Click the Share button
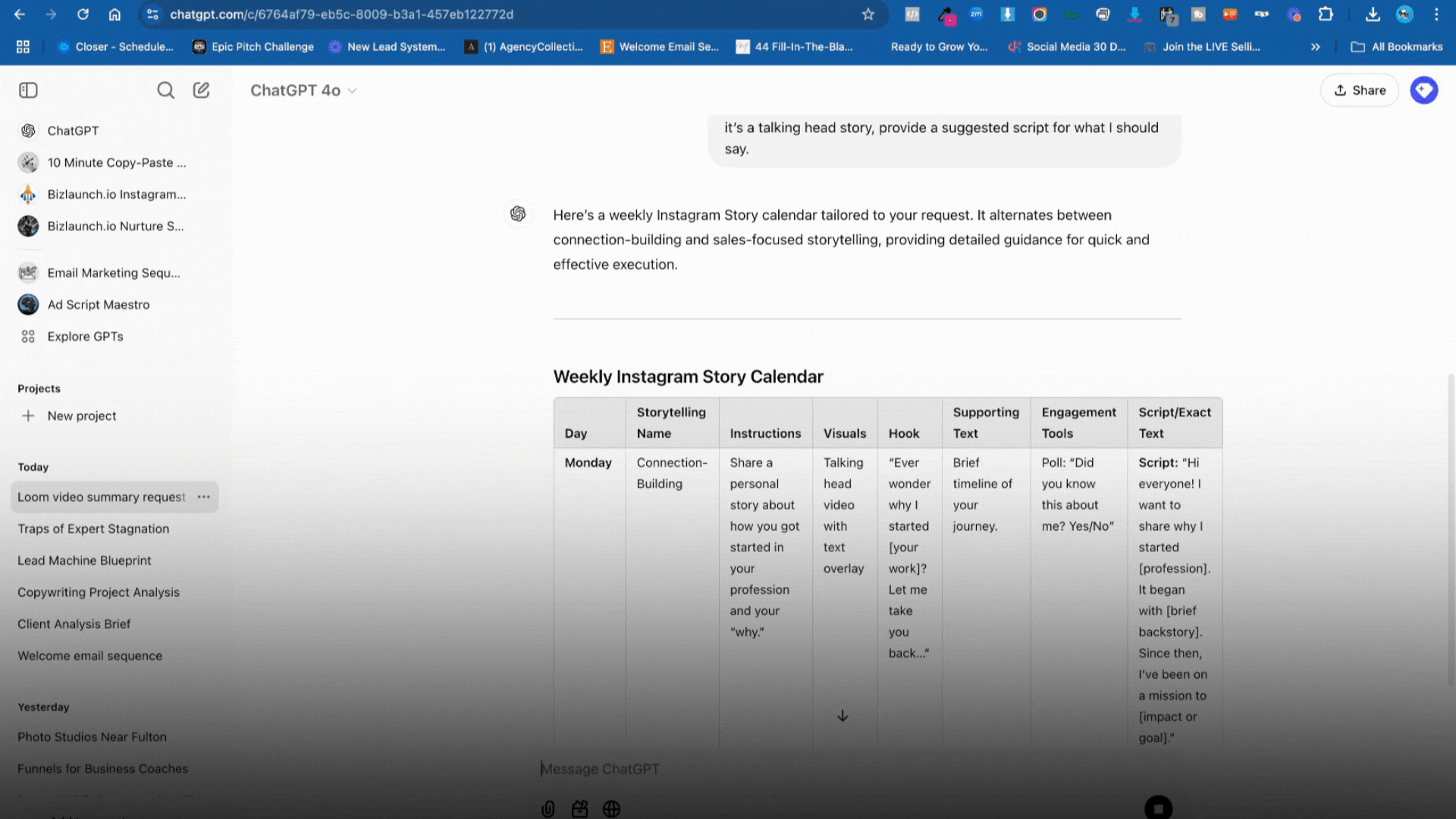Image resolution: width=1456 pixels, height=819 pixels. click(x=1360, y=90)
